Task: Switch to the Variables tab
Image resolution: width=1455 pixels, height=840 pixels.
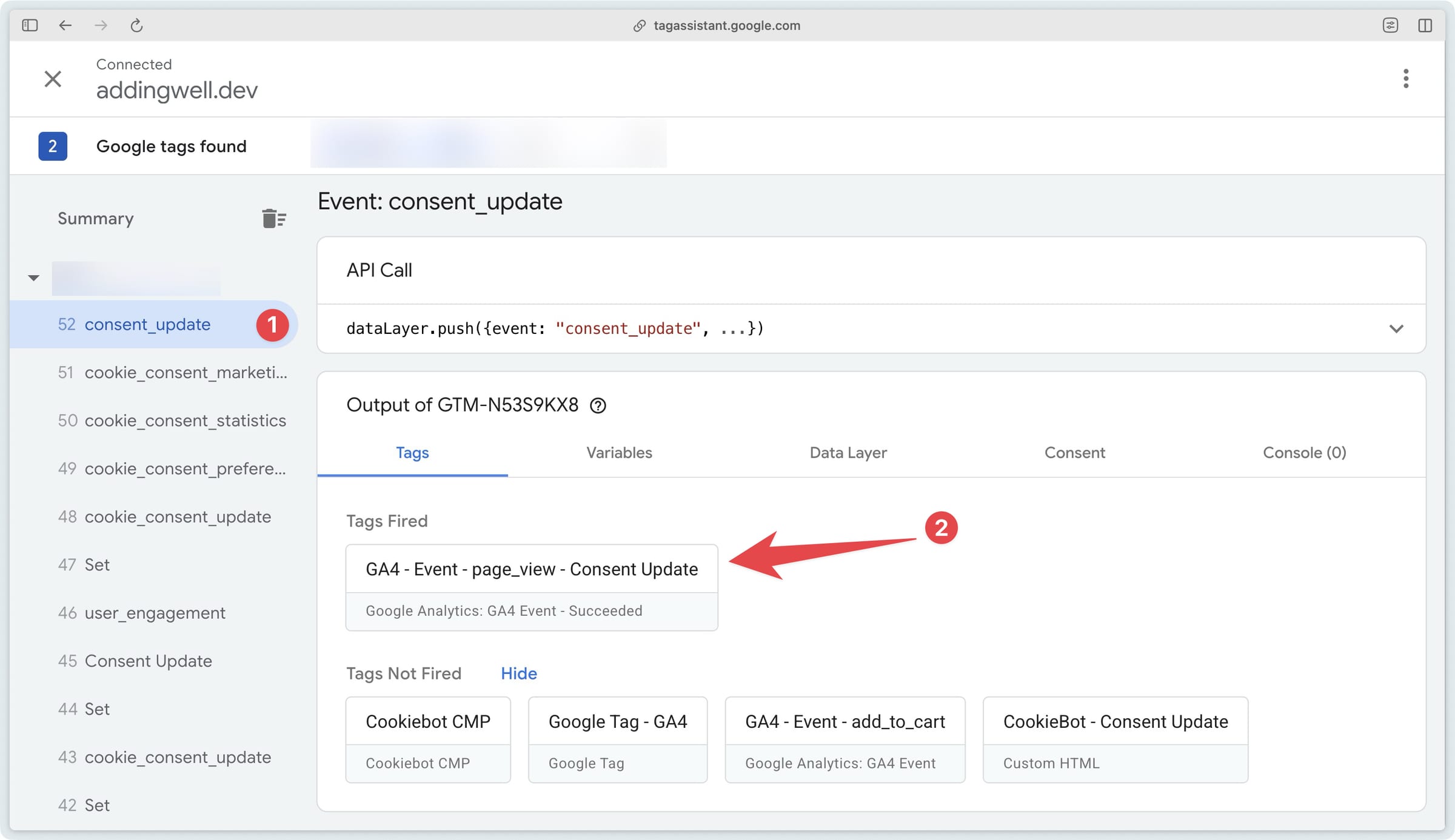Action: point(619,453)
